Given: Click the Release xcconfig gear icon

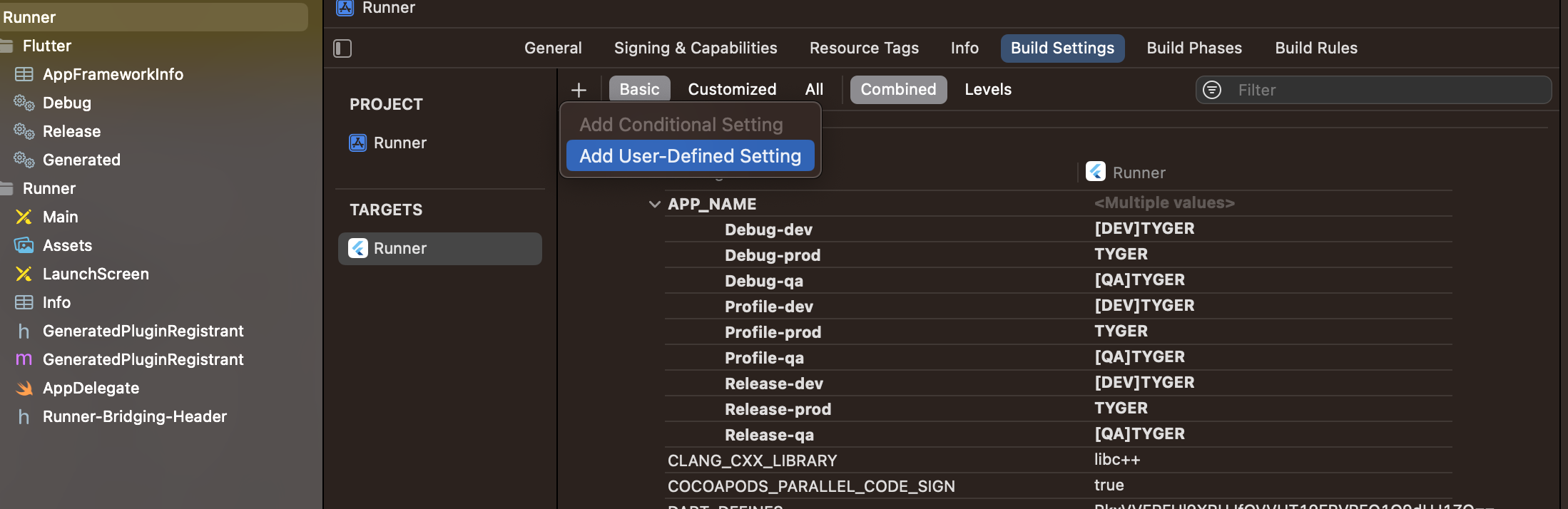Looking at the screenshot, I should coord(24,131).
